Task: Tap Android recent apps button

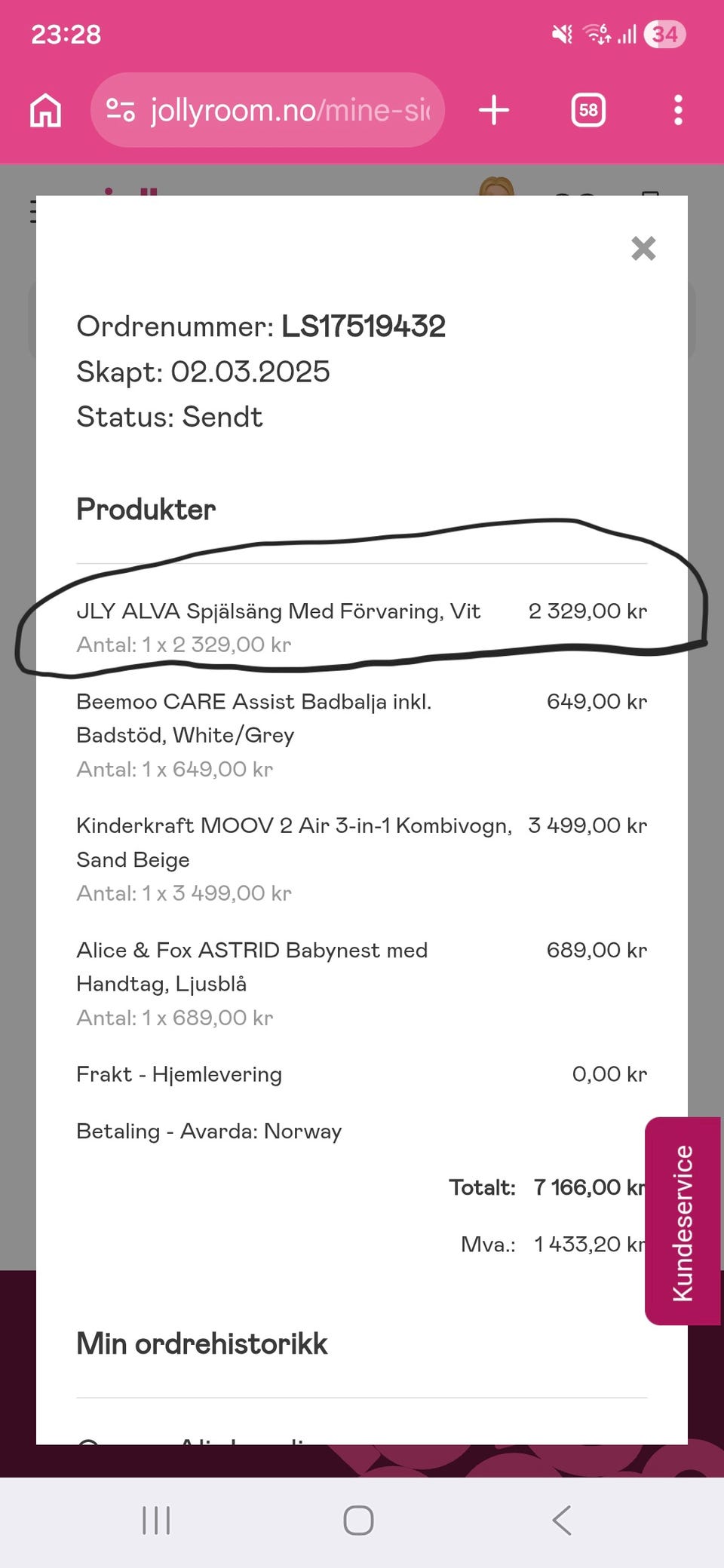Action: coord(156,1521)
